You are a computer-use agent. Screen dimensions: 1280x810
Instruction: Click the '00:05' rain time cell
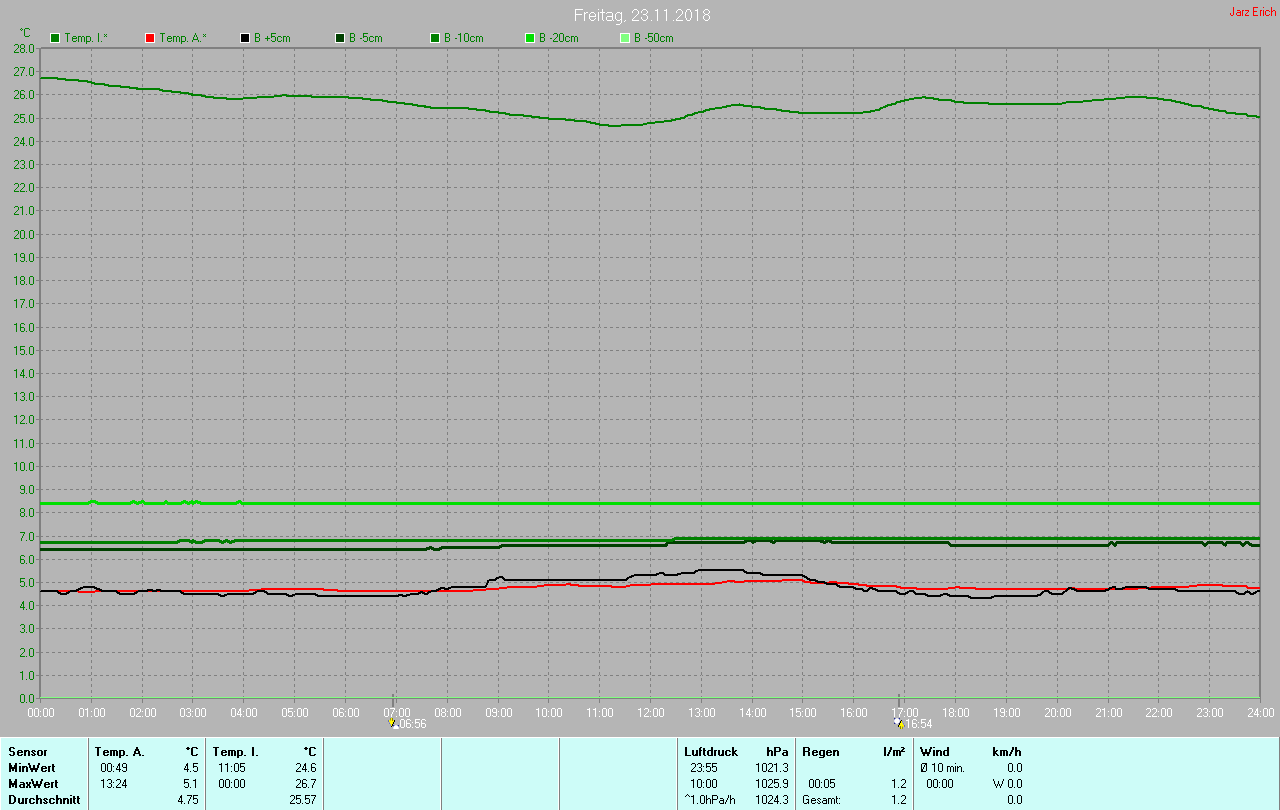tap(822, 784)
